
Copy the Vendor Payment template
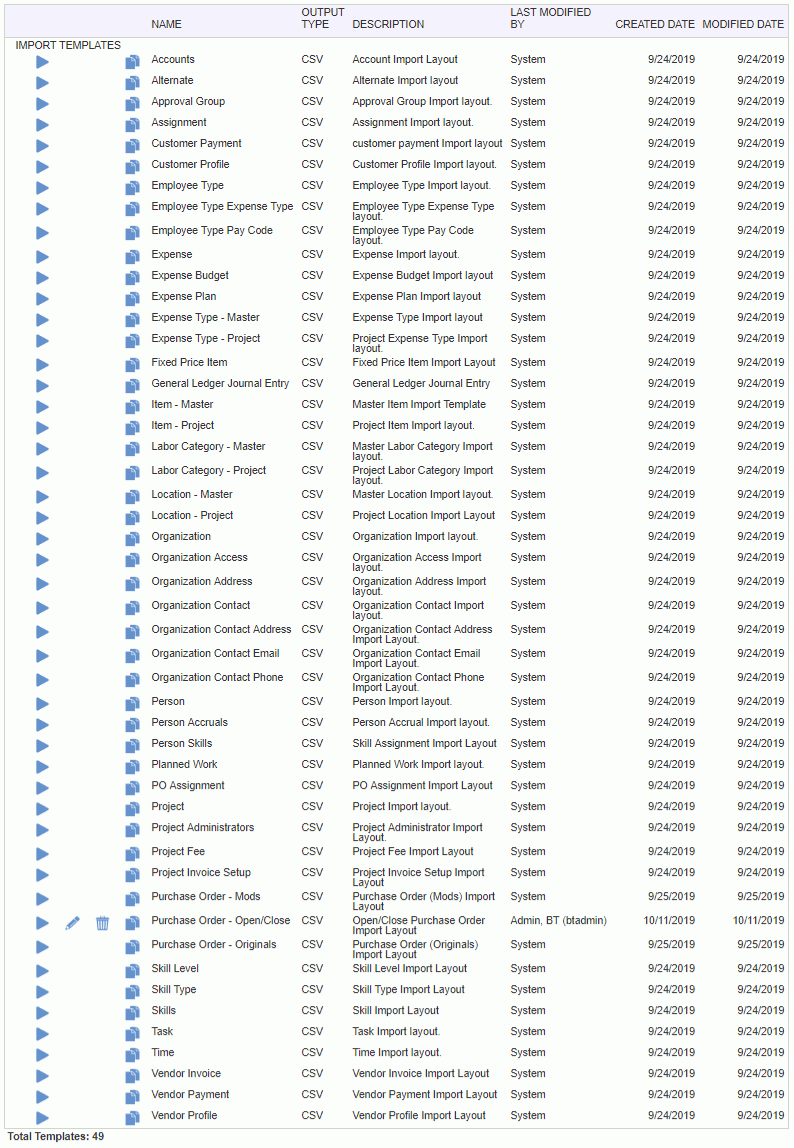coord(132,1097)
